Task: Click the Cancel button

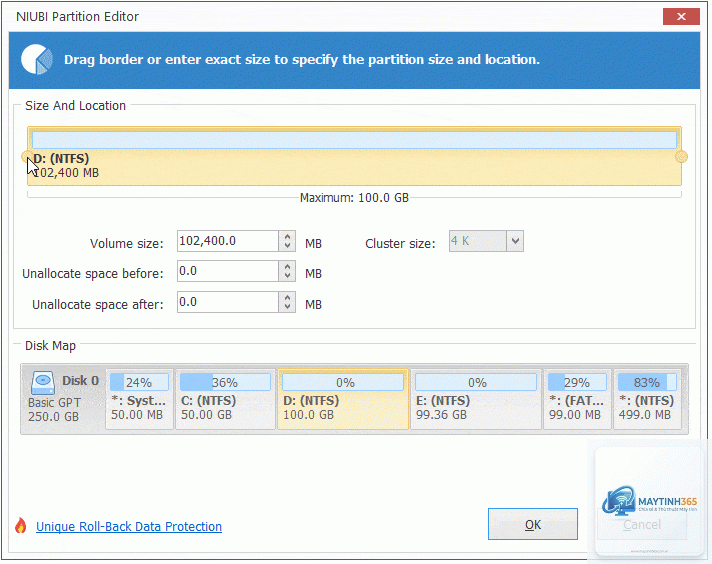Action: pyautogui.click(x=642, y=524)
